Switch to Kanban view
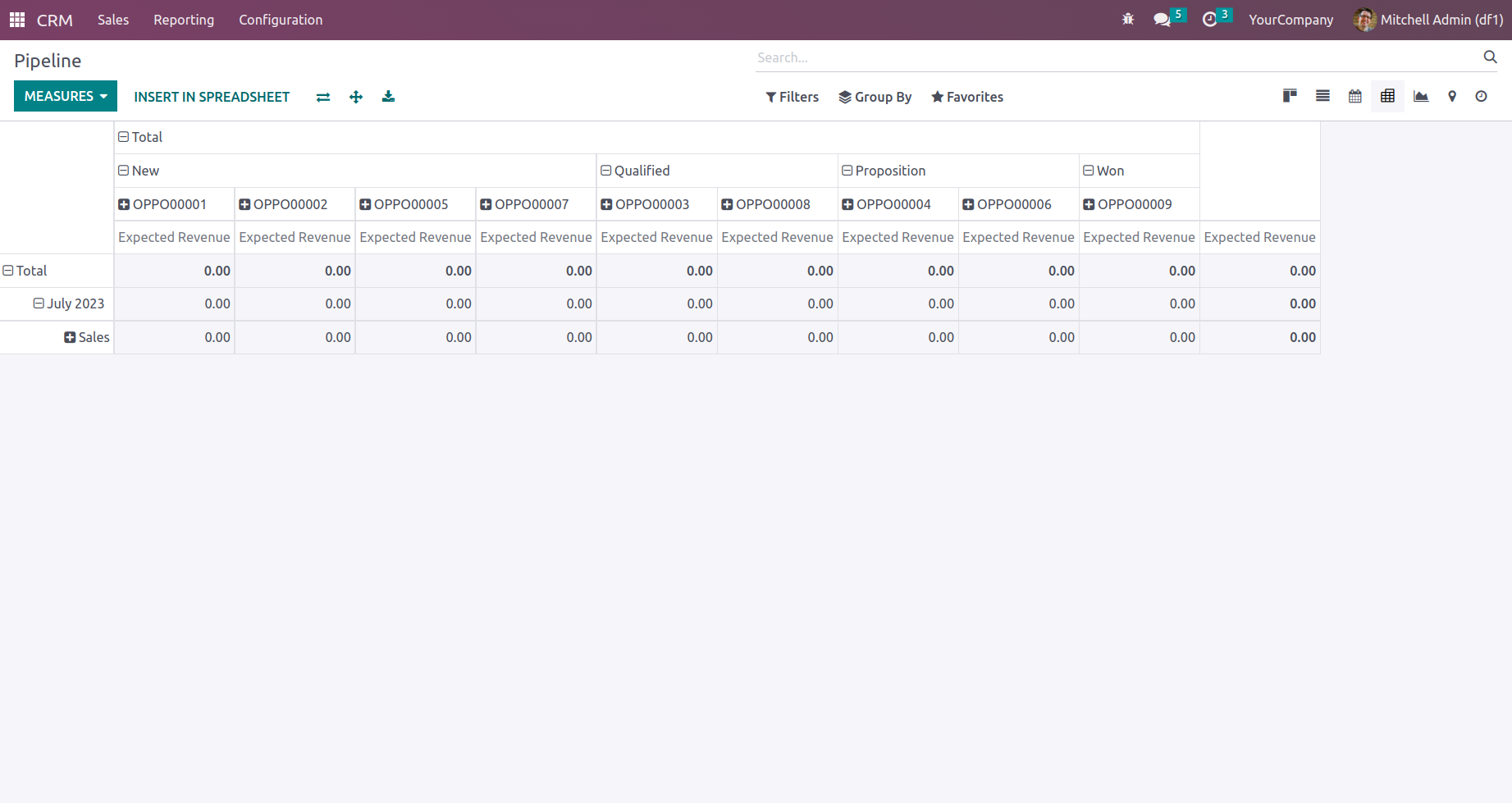The width and height of the screenshot is (1512, 803). [x=1290, y=96]
